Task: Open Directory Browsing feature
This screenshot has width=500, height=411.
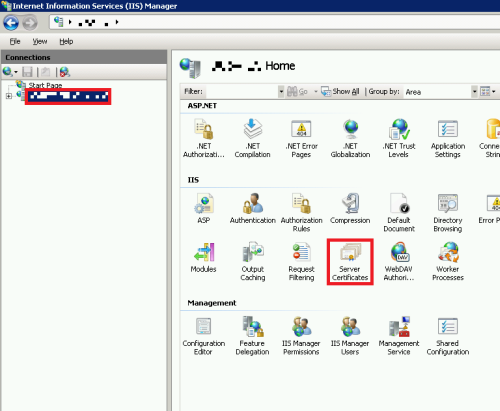Action: 448,212
